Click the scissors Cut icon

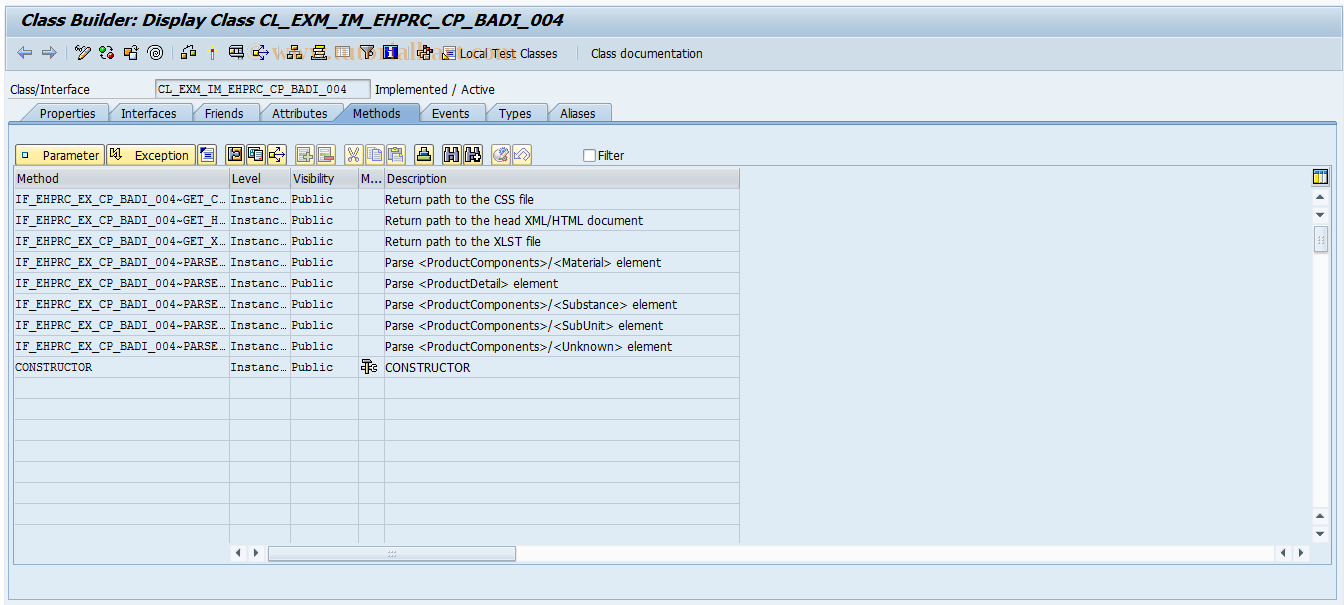[353, 155]
